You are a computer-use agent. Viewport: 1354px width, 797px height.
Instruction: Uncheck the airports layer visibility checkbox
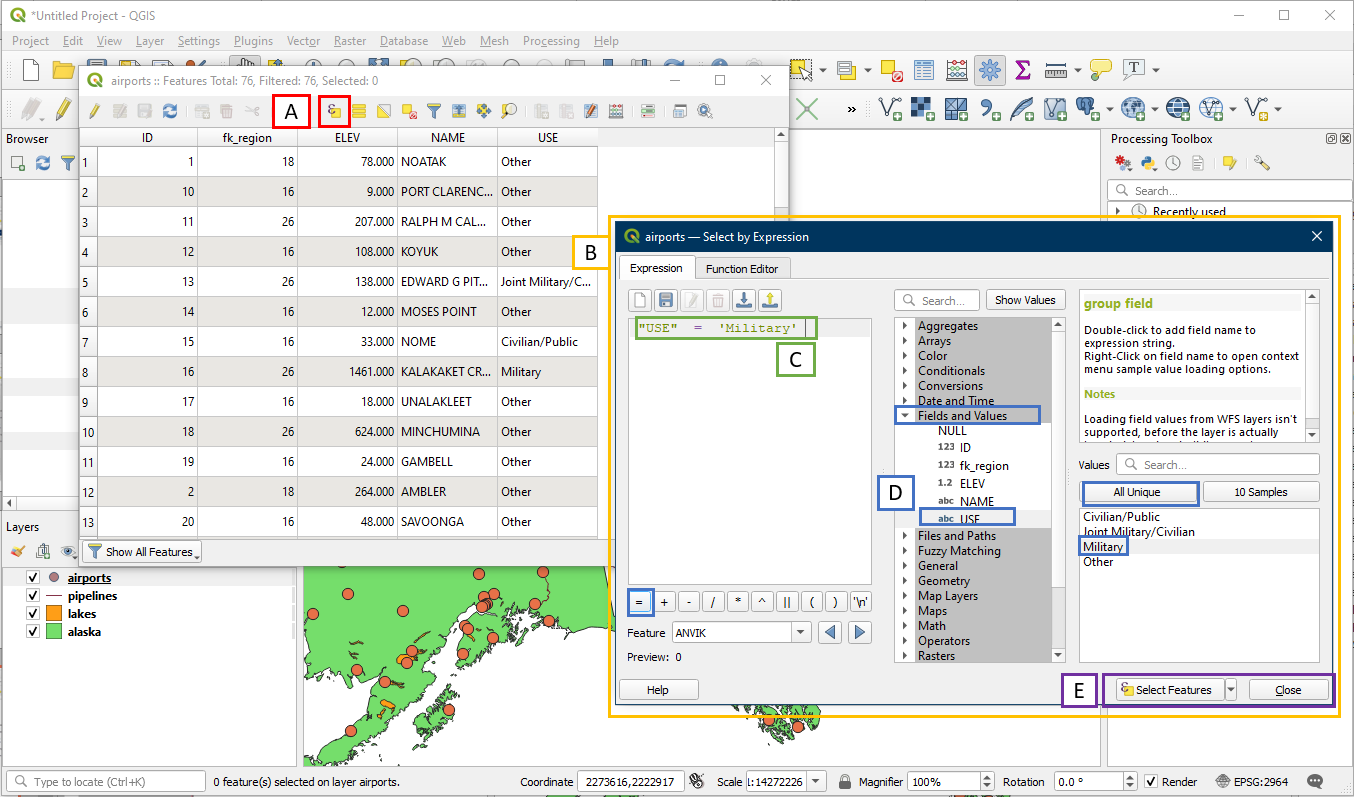[x=33, y=578]
